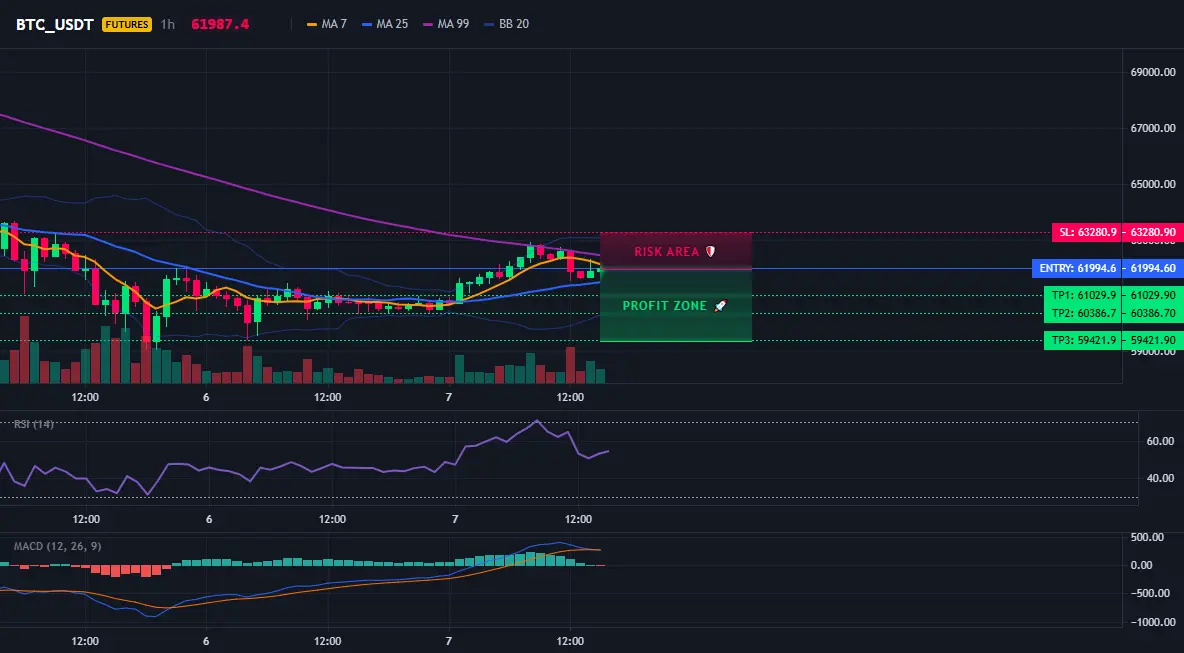Click the BB 20 legend entry

(507, 24)
